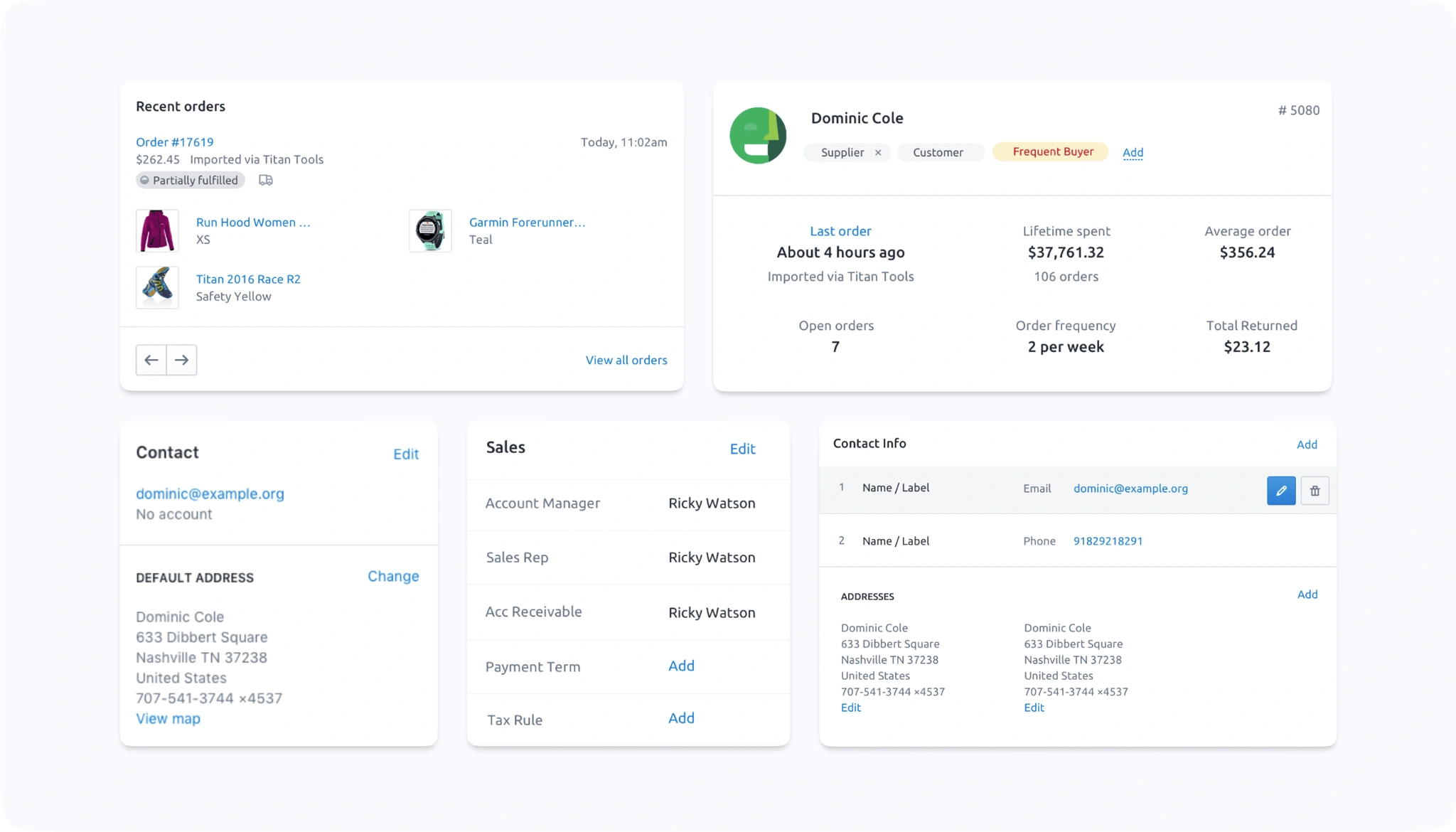Click the trash delete icon for the email row
This screenshot has height=832, width=1456.
[1315, 491]
